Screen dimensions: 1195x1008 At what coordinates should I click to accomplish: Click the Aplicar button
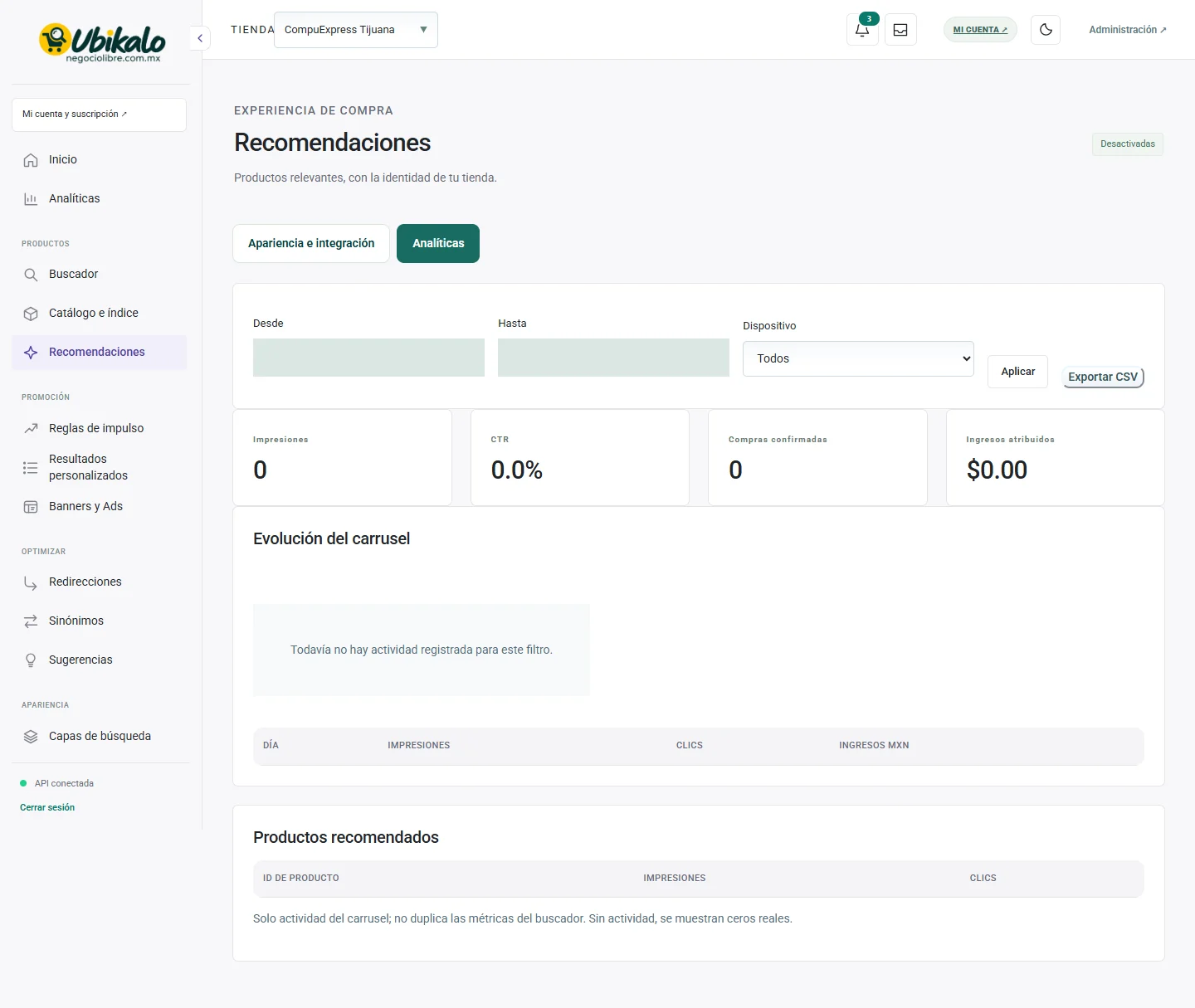(1017, 372)
